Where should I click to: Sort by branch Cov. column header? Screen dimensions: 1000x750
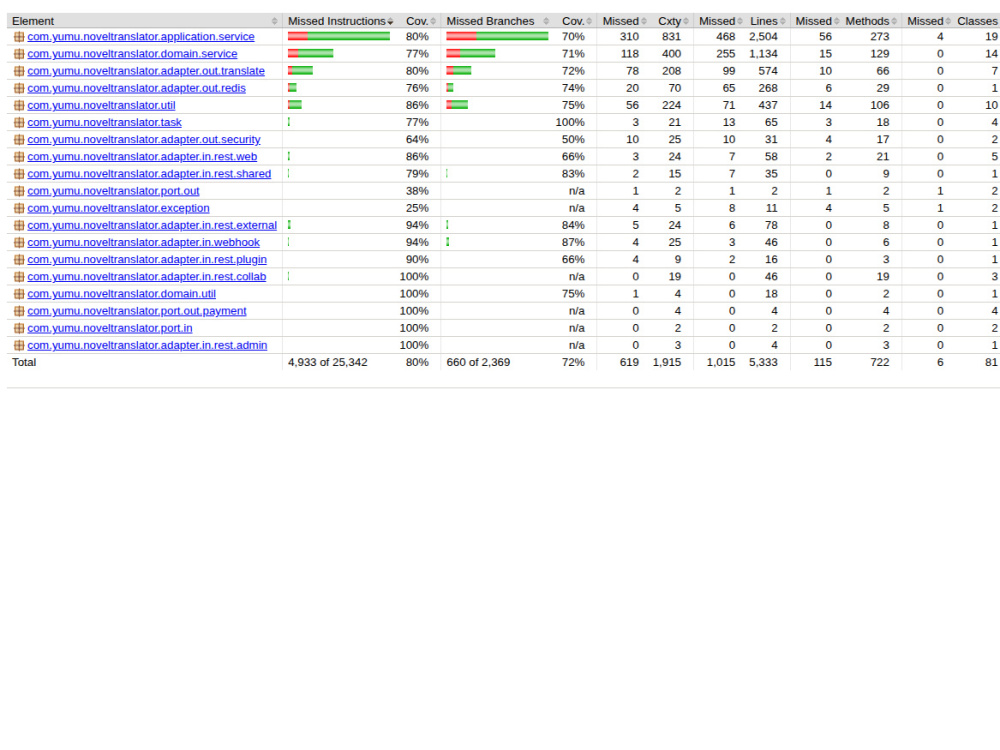[x=577, y=21]
